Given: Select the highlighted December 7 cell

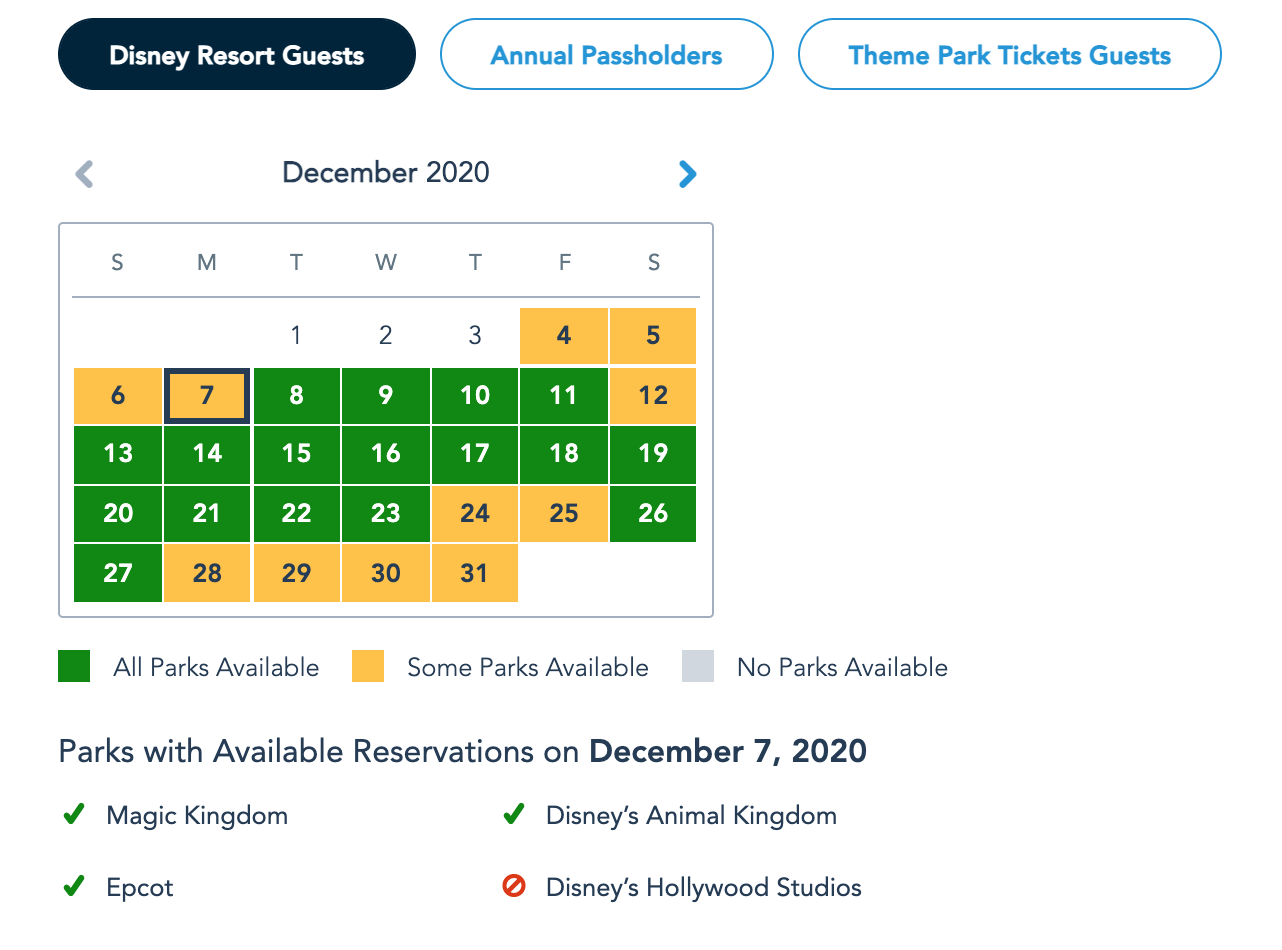Looking at the screenshot, I should [x=207, y=395].
